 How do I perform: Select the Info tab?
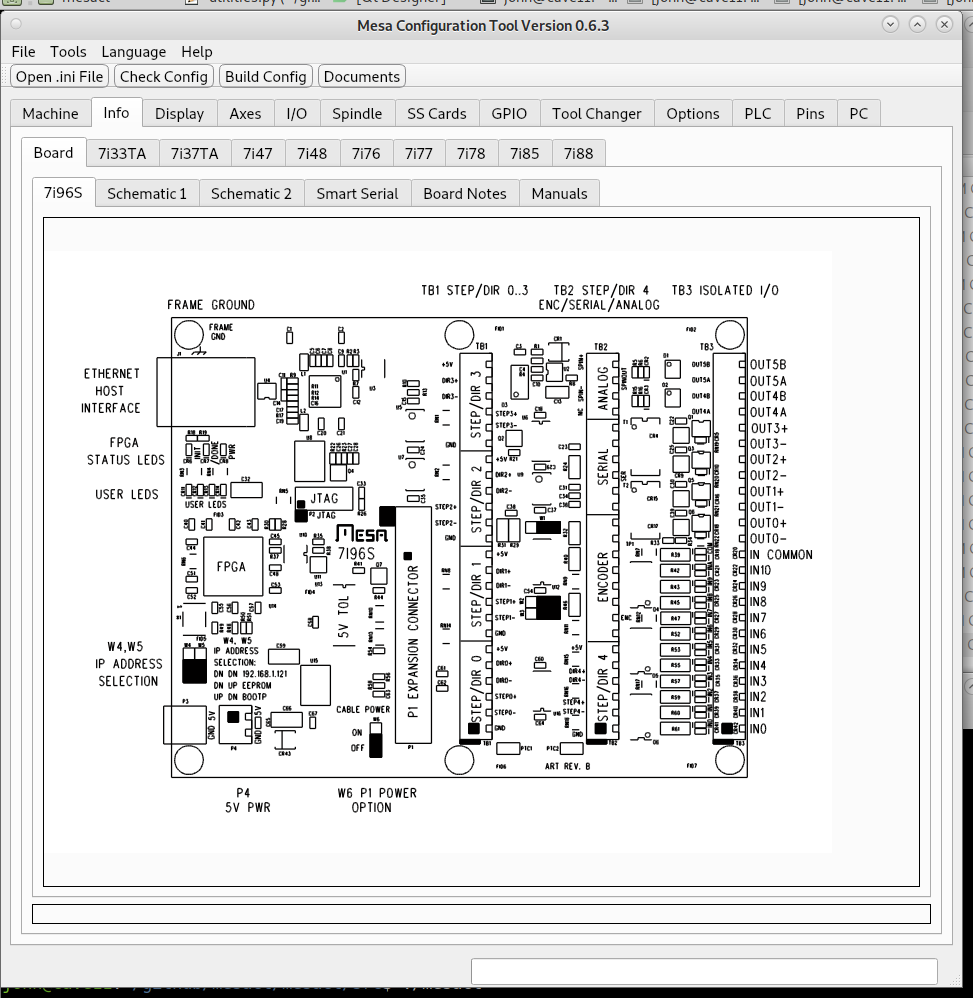[x=116, y=113]
